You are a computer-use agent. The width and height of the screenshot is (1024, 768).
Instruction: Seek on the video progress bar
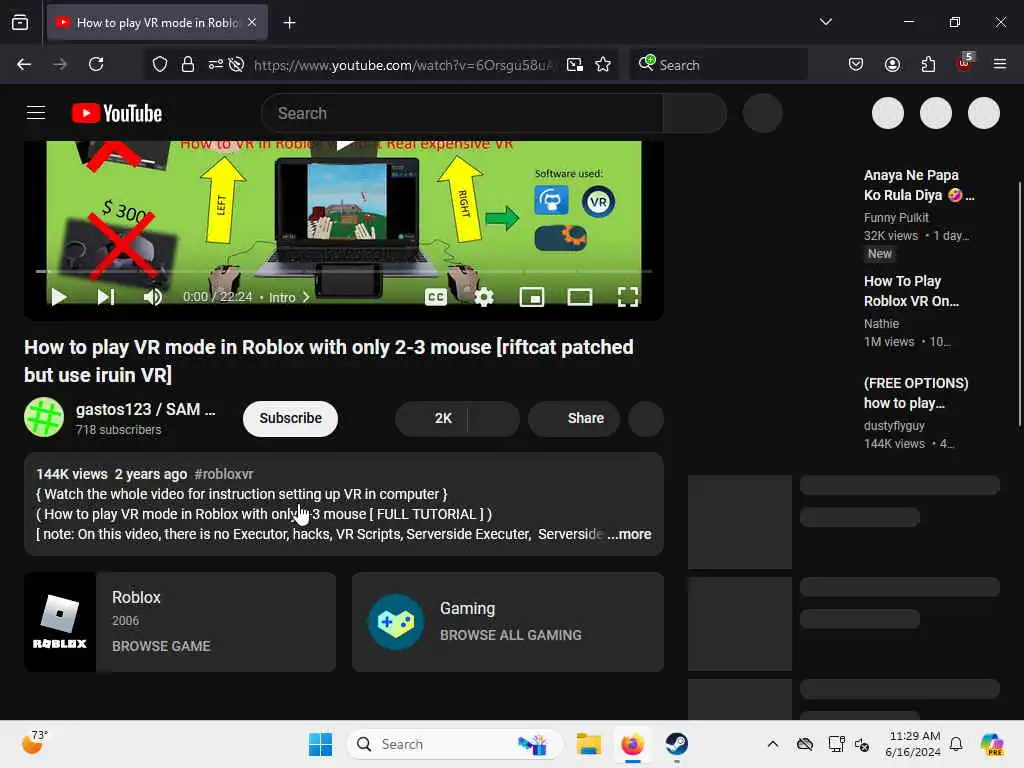pyautogui.click(x=344, y=271)
